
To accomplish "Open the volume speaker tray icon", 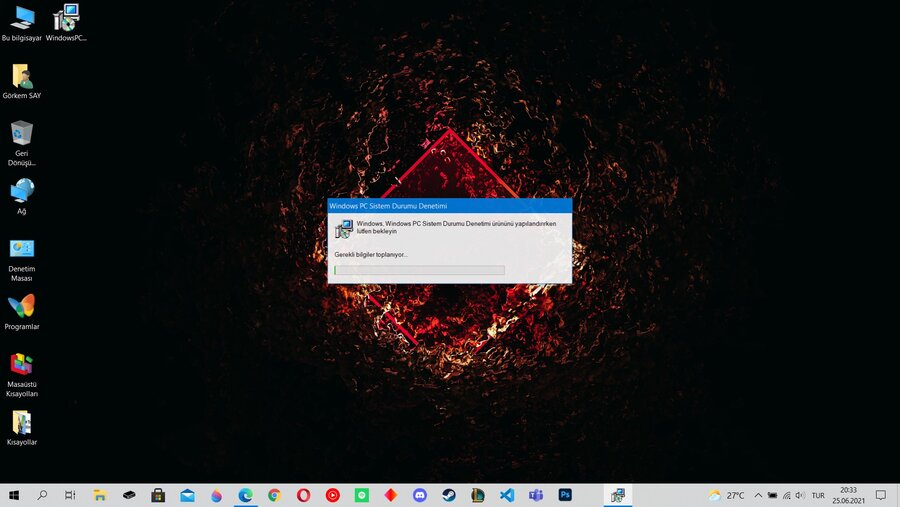I will [x=800, y=495].
